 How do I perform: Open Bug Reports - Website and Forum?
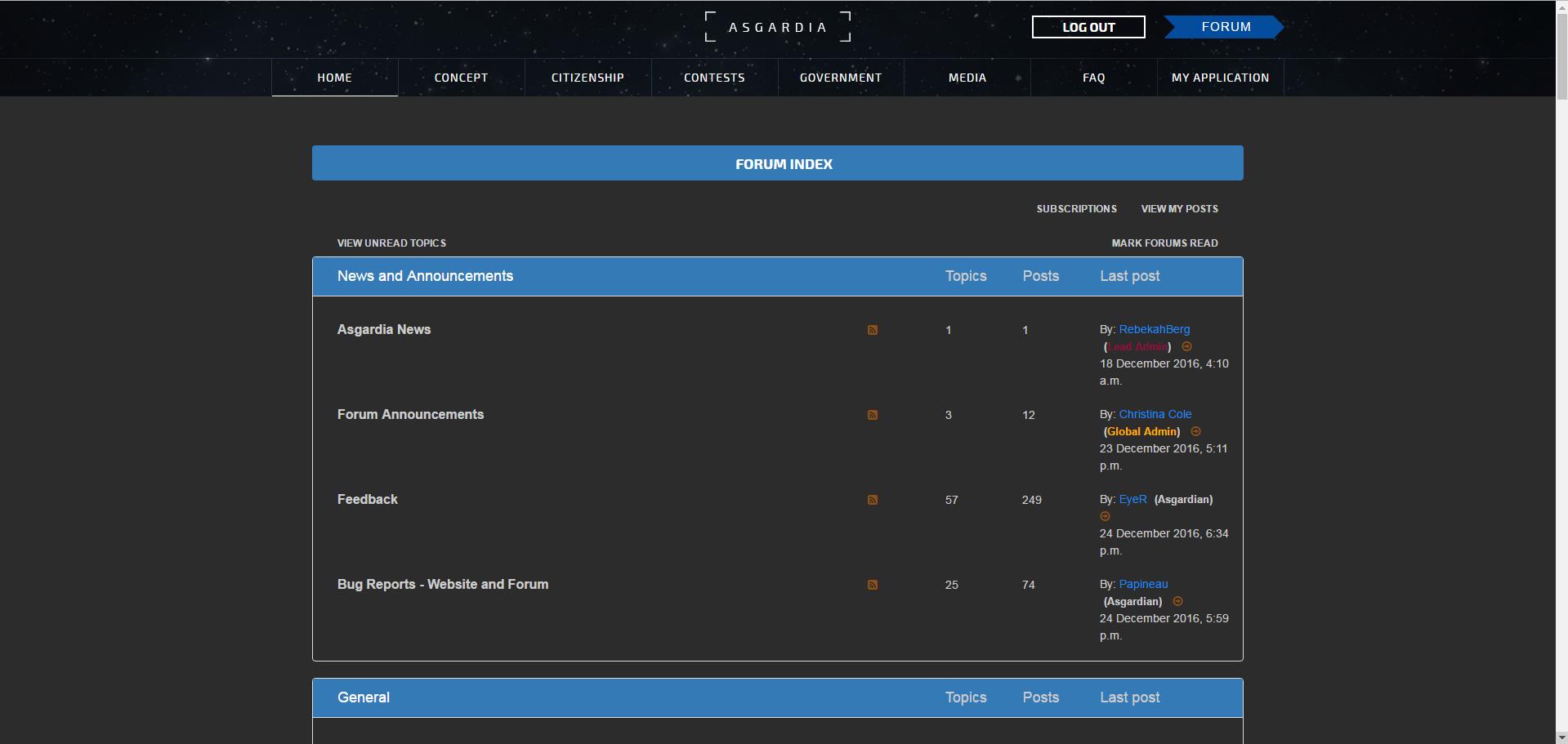tap(443, 585)
